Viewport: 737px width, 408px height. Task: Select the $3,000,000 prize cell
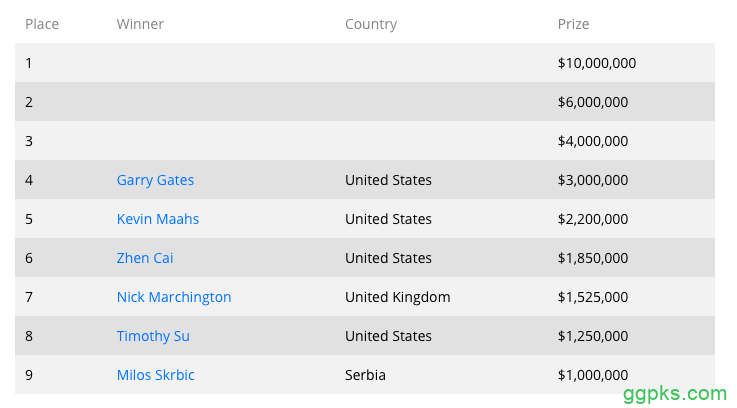[x=593, y=180]
